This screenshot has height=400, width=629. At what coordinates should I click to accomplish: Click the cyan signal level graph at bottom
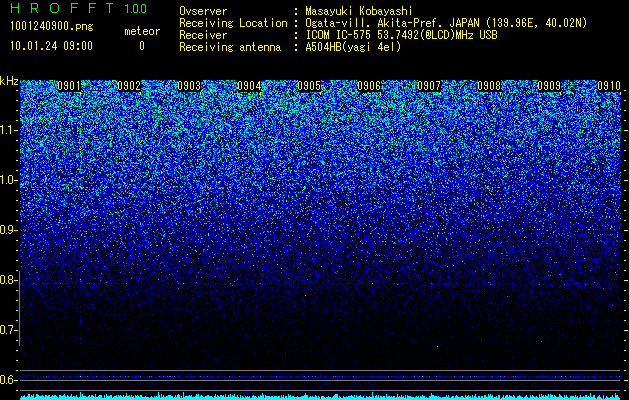click(321, 396)
